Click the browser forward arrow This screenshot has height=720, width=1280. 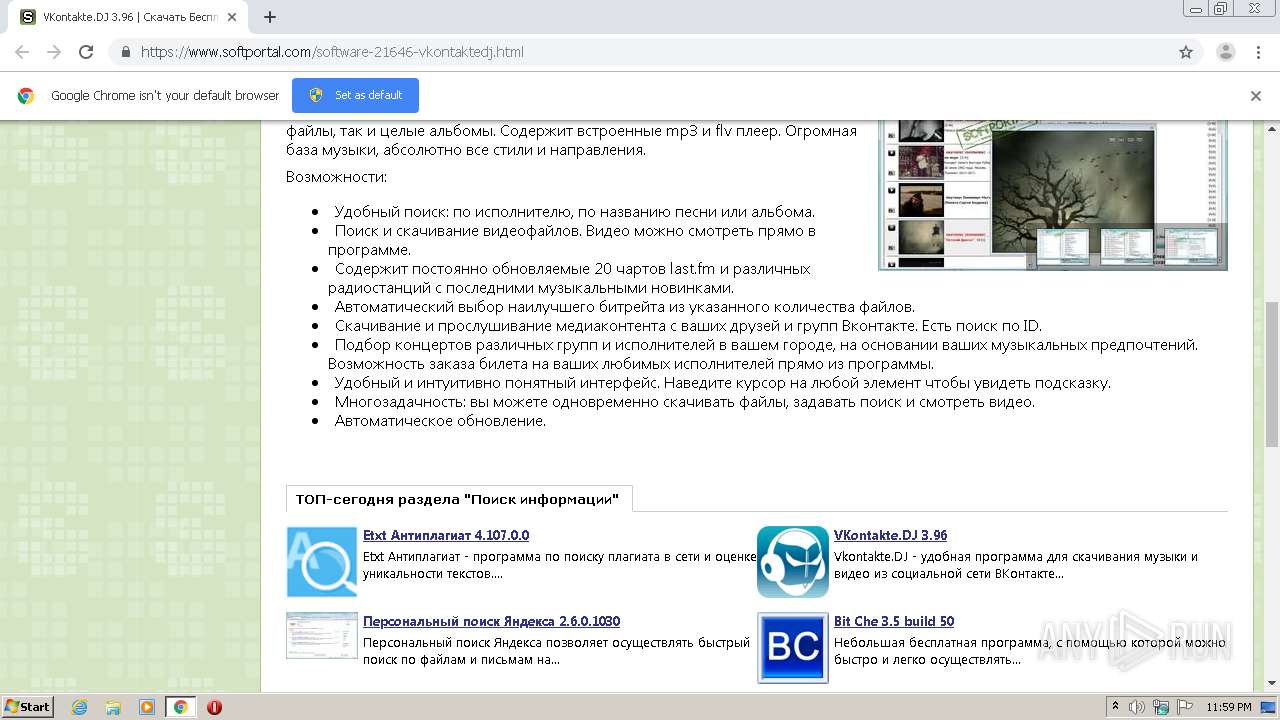(54, 52)
